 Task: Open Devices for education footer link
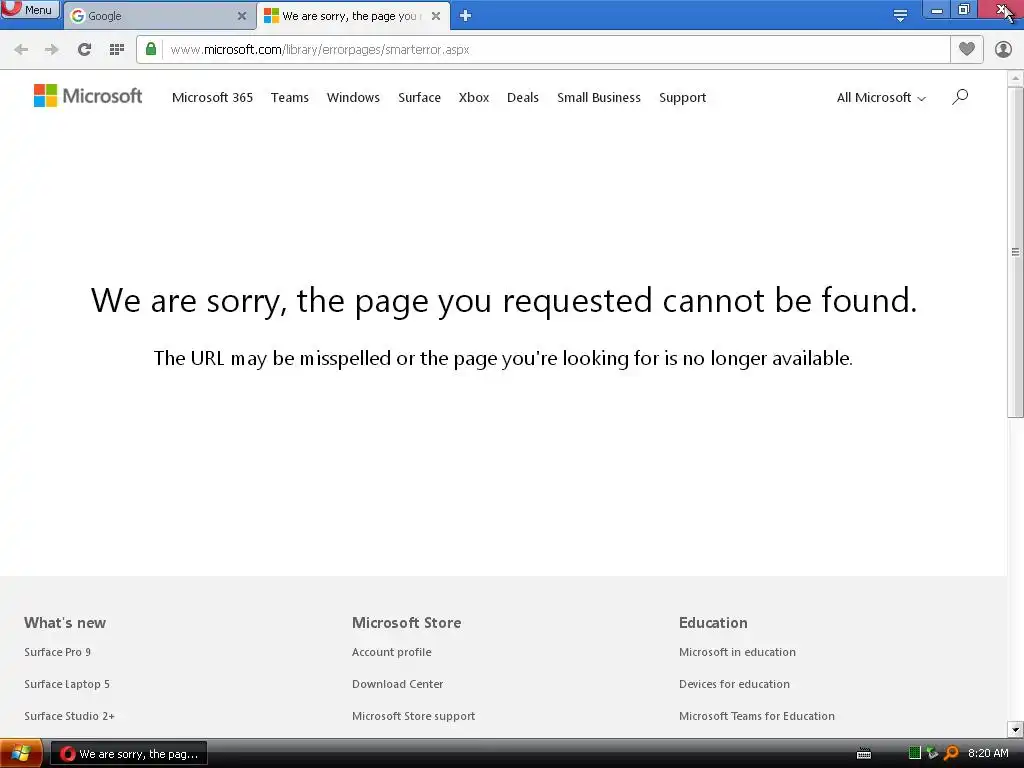(734, 684)
